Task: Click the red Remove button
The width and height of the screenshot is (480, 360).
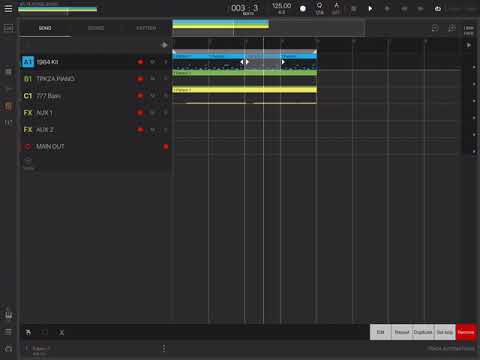Action: click(x=466, y=332)
